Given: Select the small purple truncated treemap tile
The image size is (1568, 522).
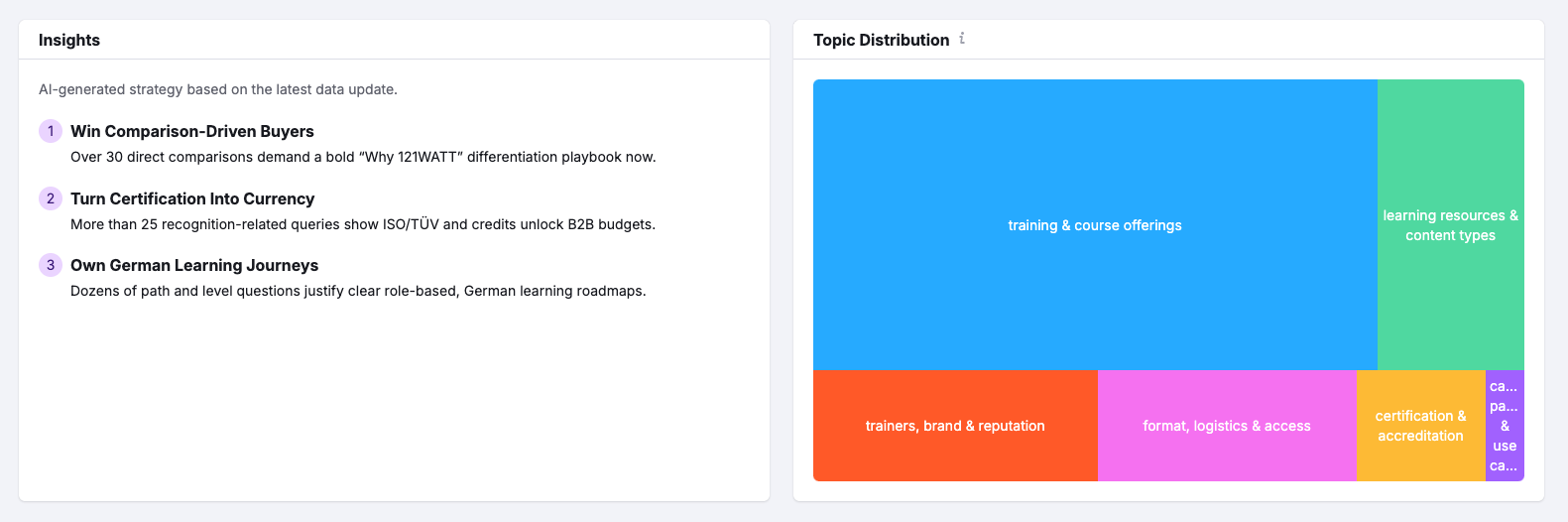Looking at the screenshot, I should point(1505,426).
